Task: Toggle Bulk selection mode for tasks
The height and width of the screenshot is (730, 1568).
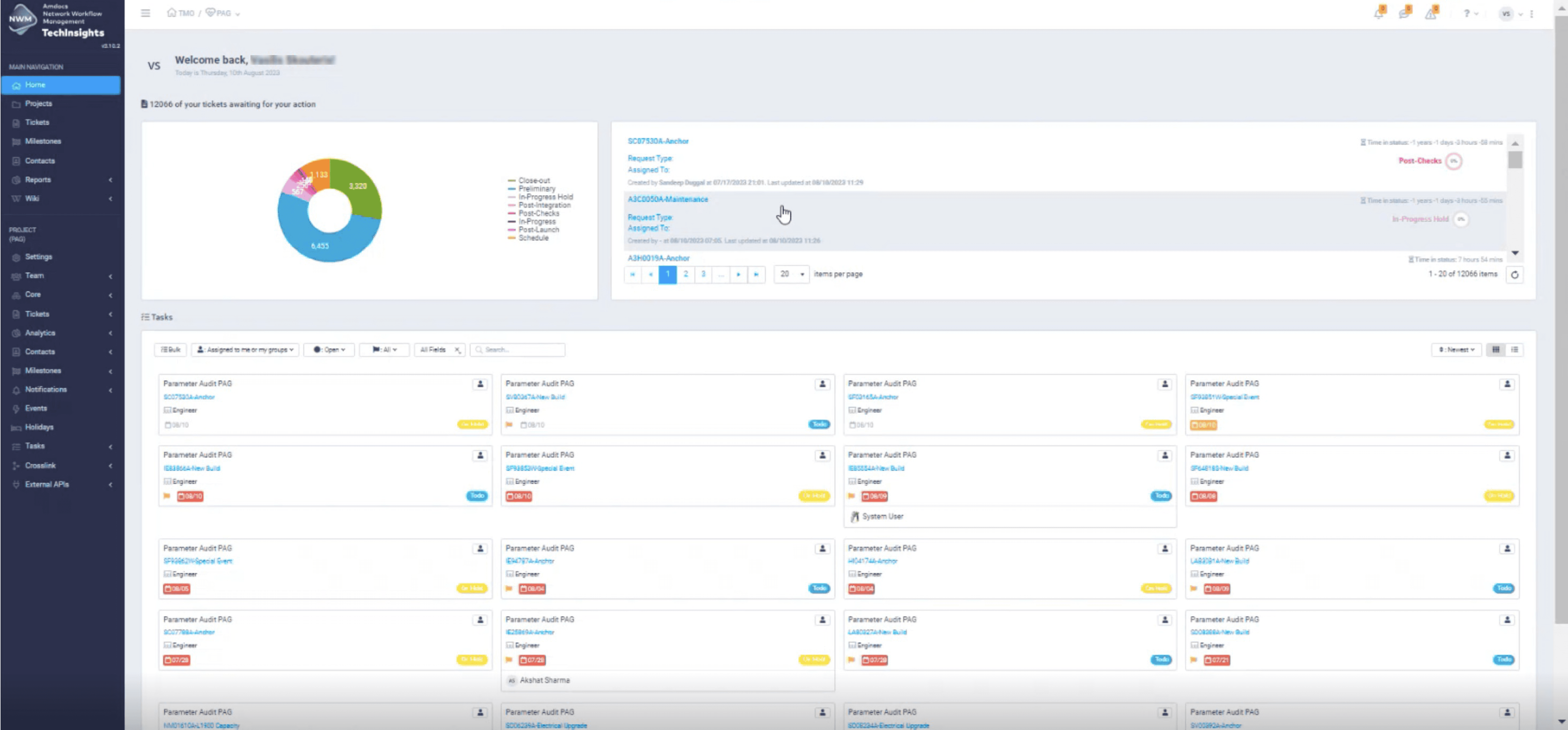Action: [170, 350]
